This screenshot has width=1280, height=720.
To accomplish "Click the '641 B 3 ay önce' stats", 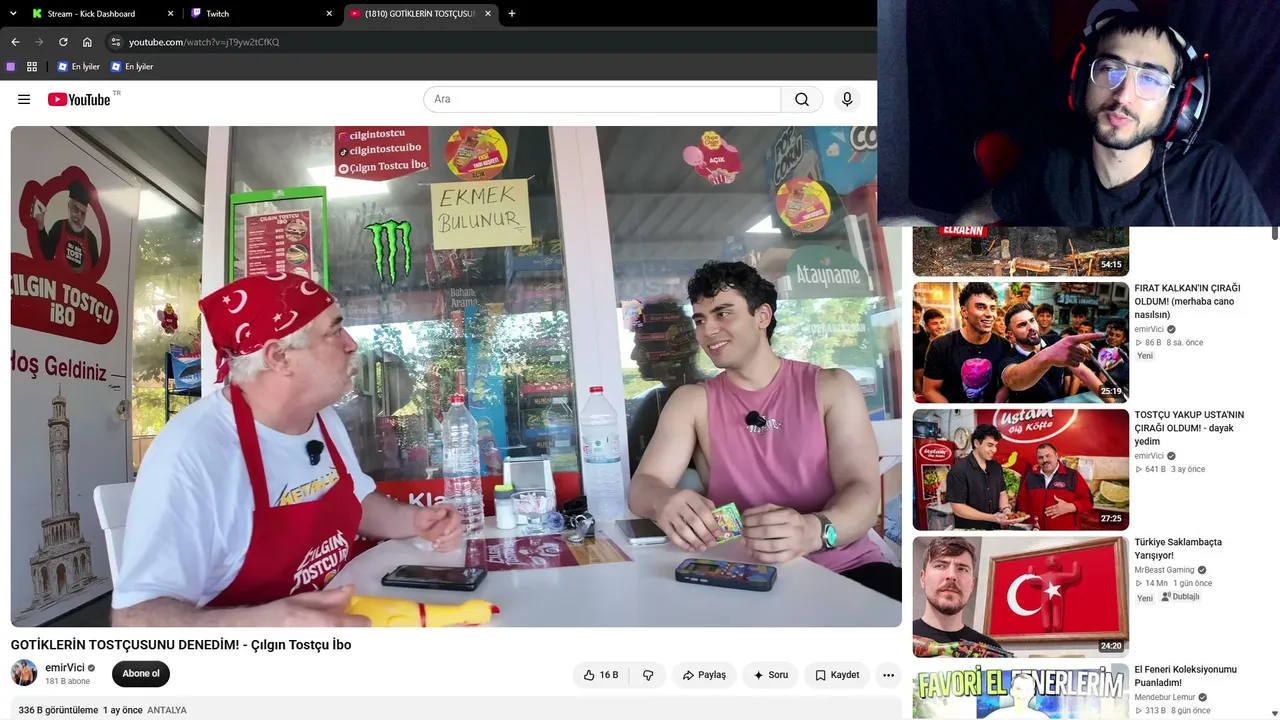I will (1170, 469).
